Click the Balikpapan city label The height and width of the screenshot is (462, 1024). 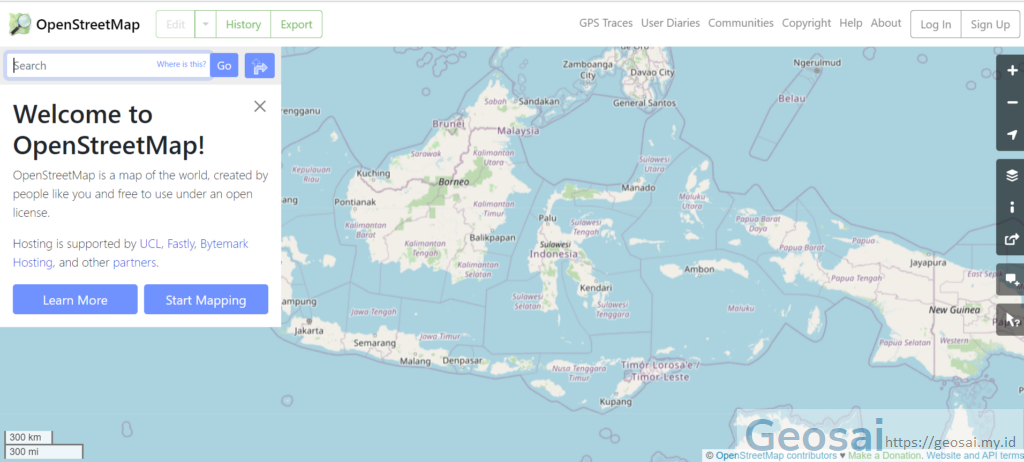coord(492,238)
